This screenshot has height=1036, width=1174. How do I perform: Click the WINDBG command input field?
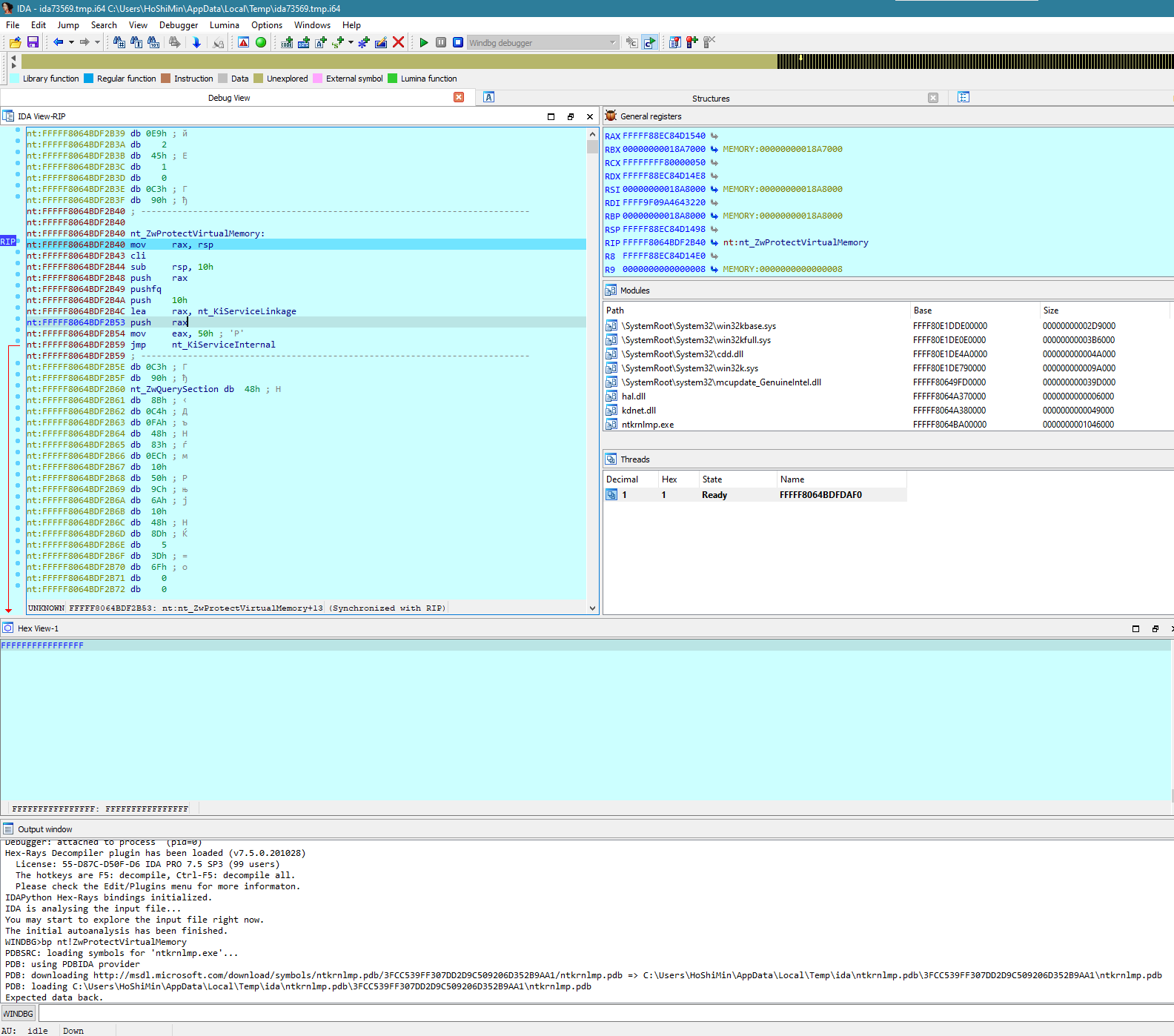[593, 1013]
